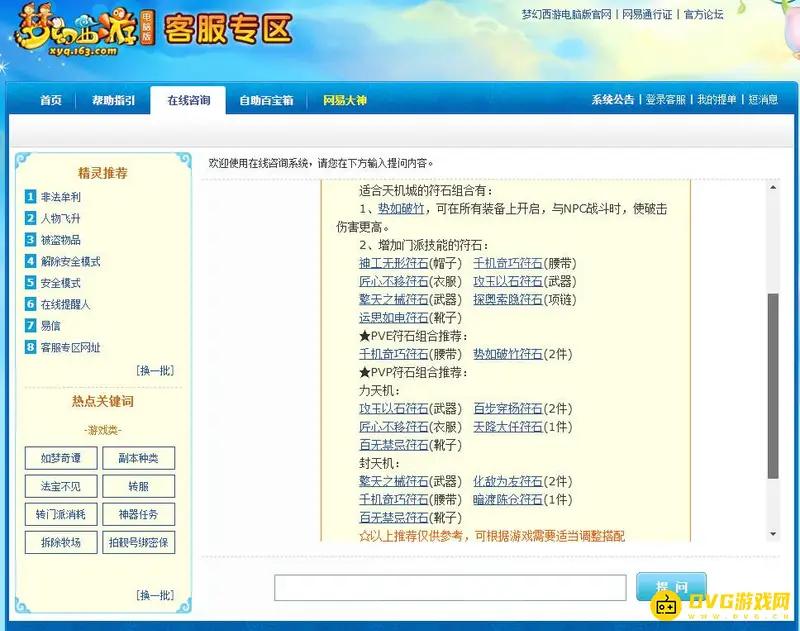This screenshot has width=800, height=631.
Task: Click 登录客服 to sign in
Action: (x=666, y=99)
